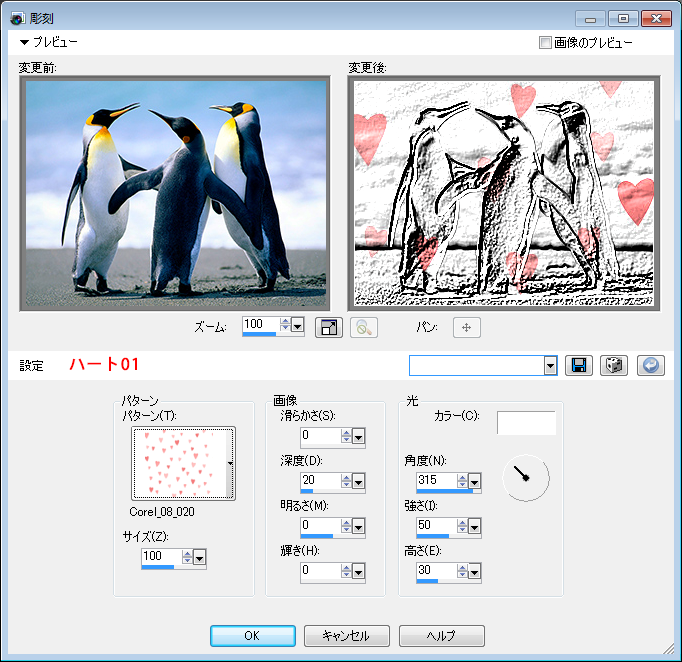Click the サイズ value field
The height and width of the screenshot is (662, 682).
160,556
